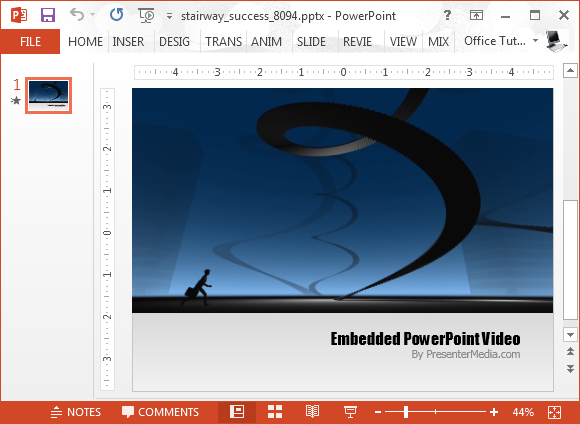The height and width of the screenshot is (424, 580).
Task: Toggle the Comments pane
Action: 160,412
